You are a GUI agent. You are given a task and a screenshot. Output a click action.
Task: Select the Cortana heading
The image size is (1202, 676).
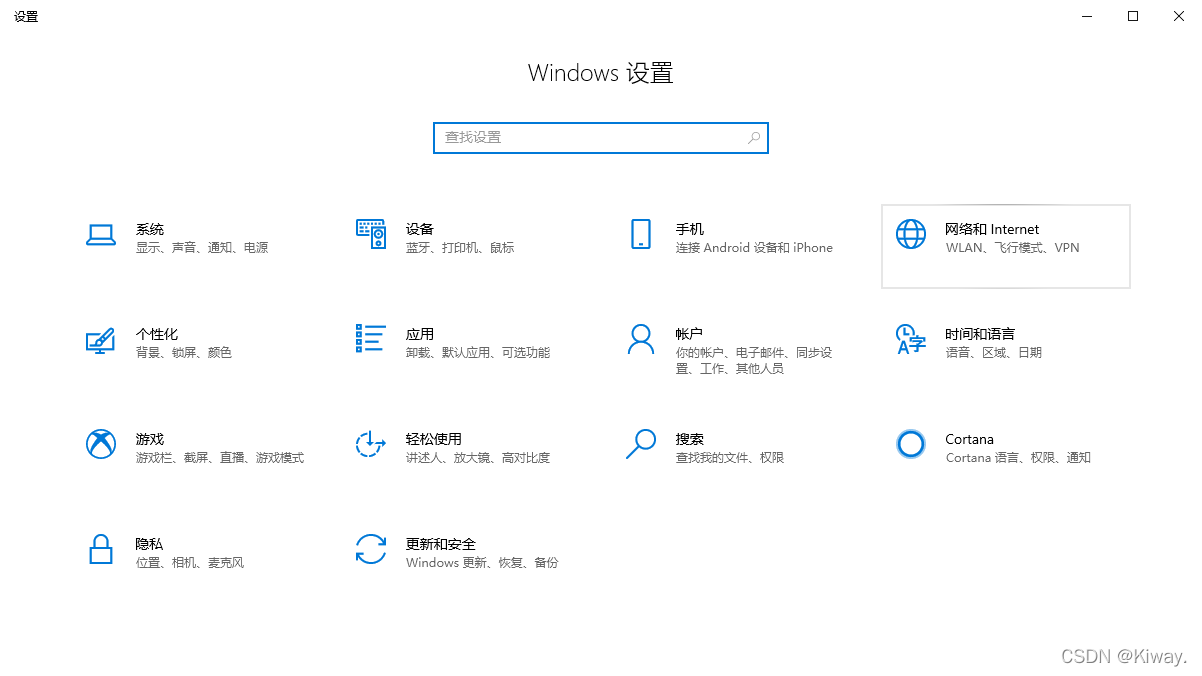(970, 439)
